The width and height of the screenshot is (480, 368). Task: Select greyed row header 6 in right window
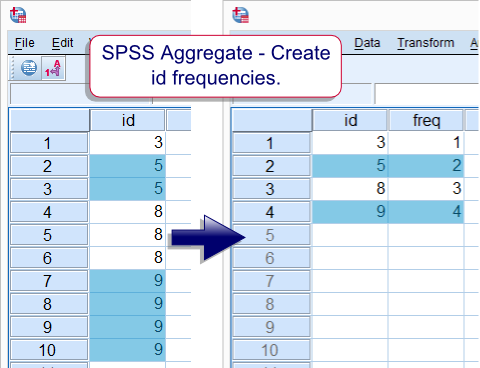[272, 258]
